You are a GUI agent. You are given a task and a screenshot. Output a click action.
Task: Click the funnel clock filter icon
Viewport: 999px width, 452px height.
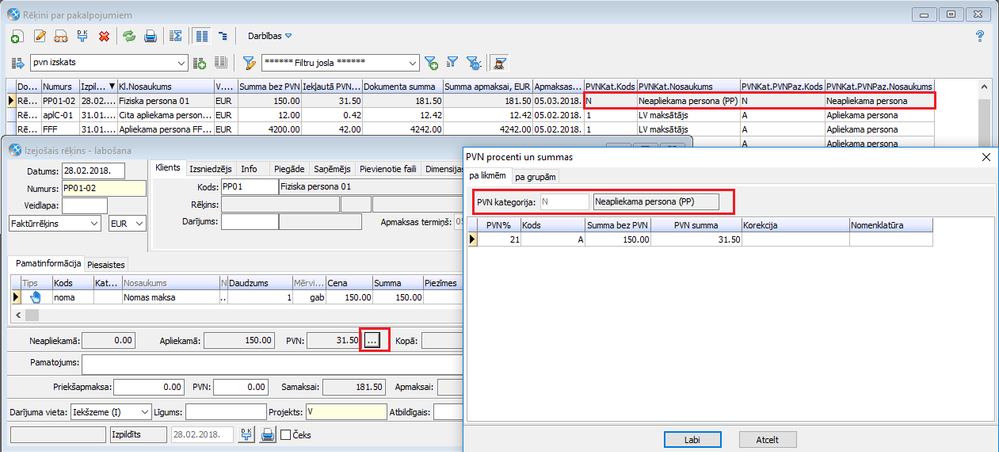(473, 62)
